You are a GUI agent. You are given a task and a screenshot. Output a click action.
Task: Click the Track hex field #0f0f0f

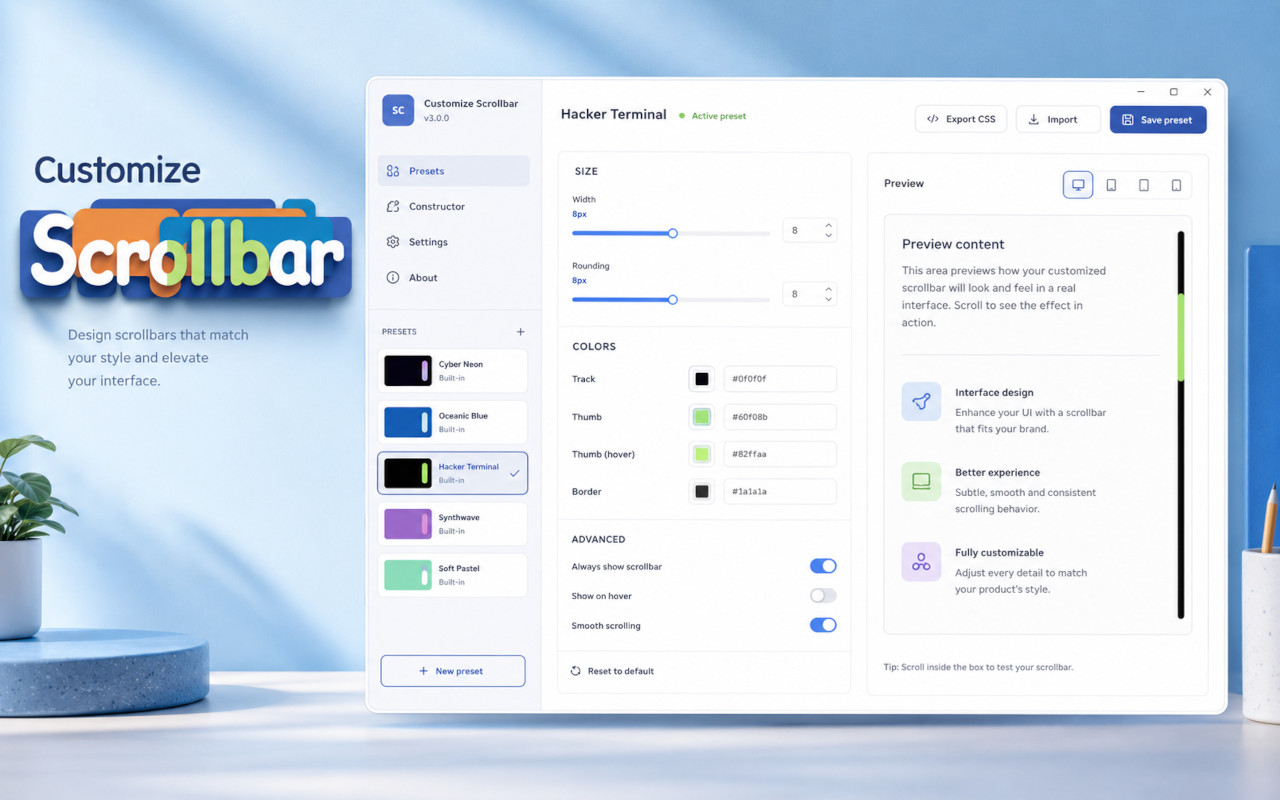(x=780, y=379)
